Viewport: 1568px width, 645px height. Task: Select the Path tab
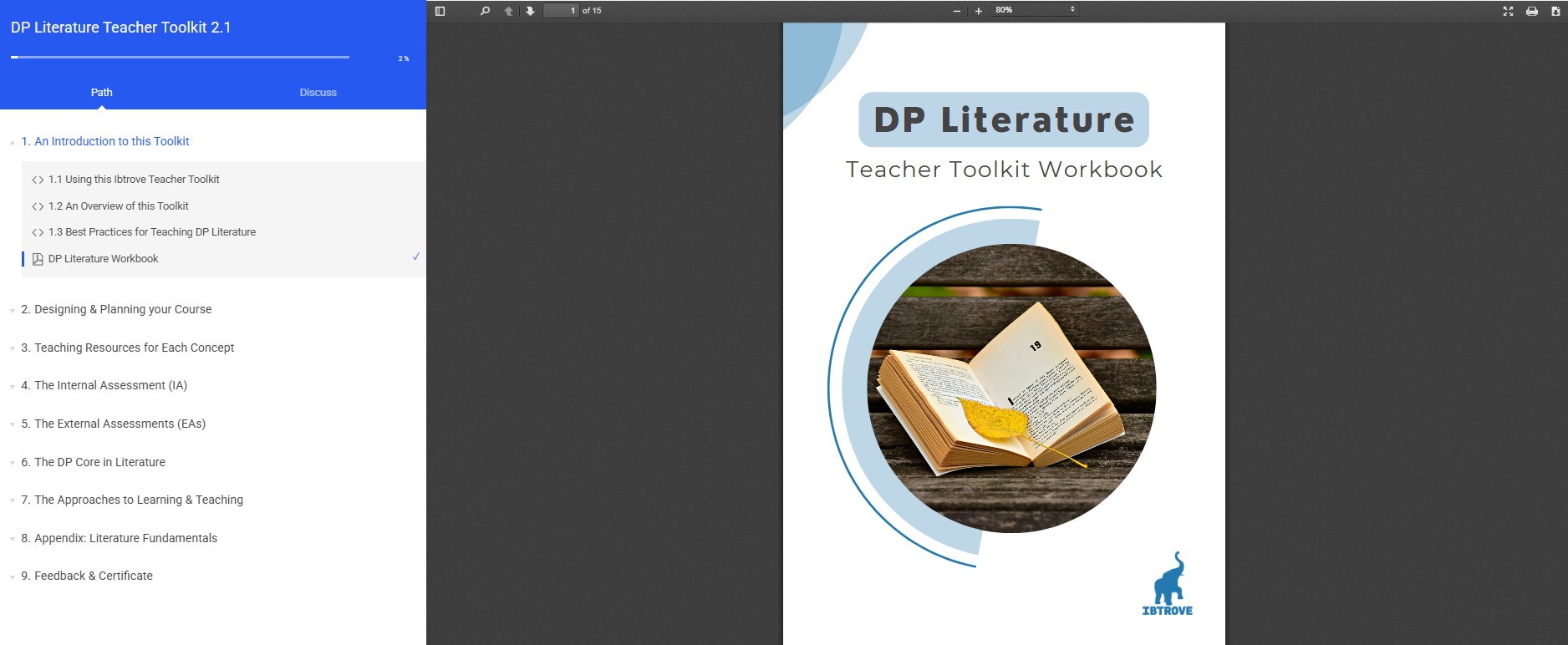[101, 93]
